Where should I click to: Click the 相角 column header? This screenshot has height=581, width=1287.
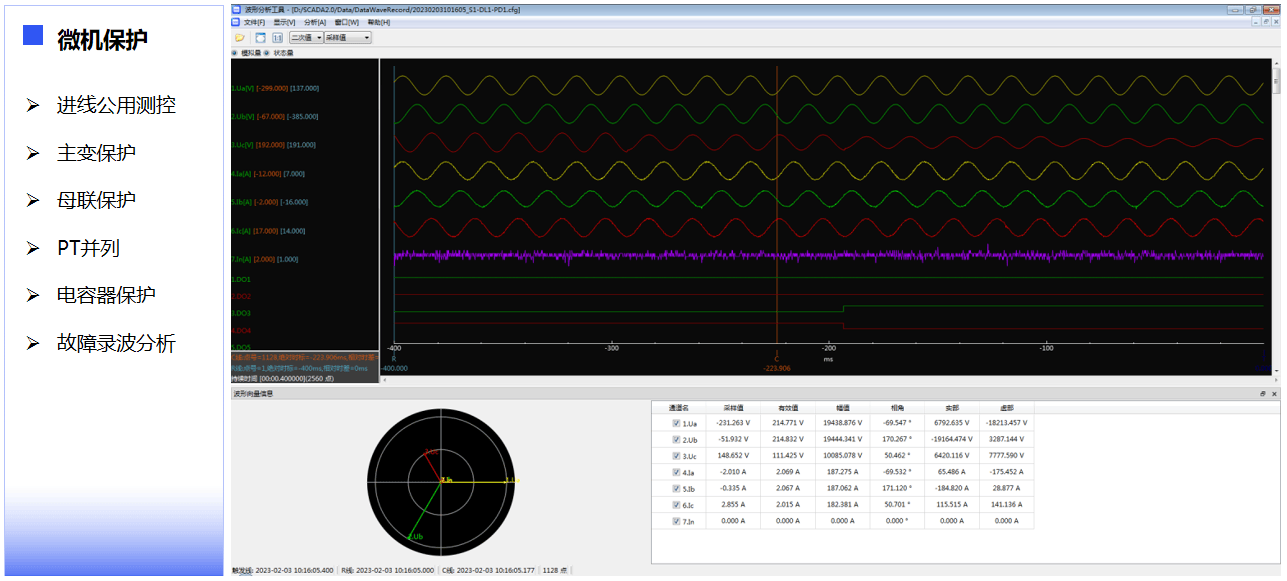tap(898, 408)
